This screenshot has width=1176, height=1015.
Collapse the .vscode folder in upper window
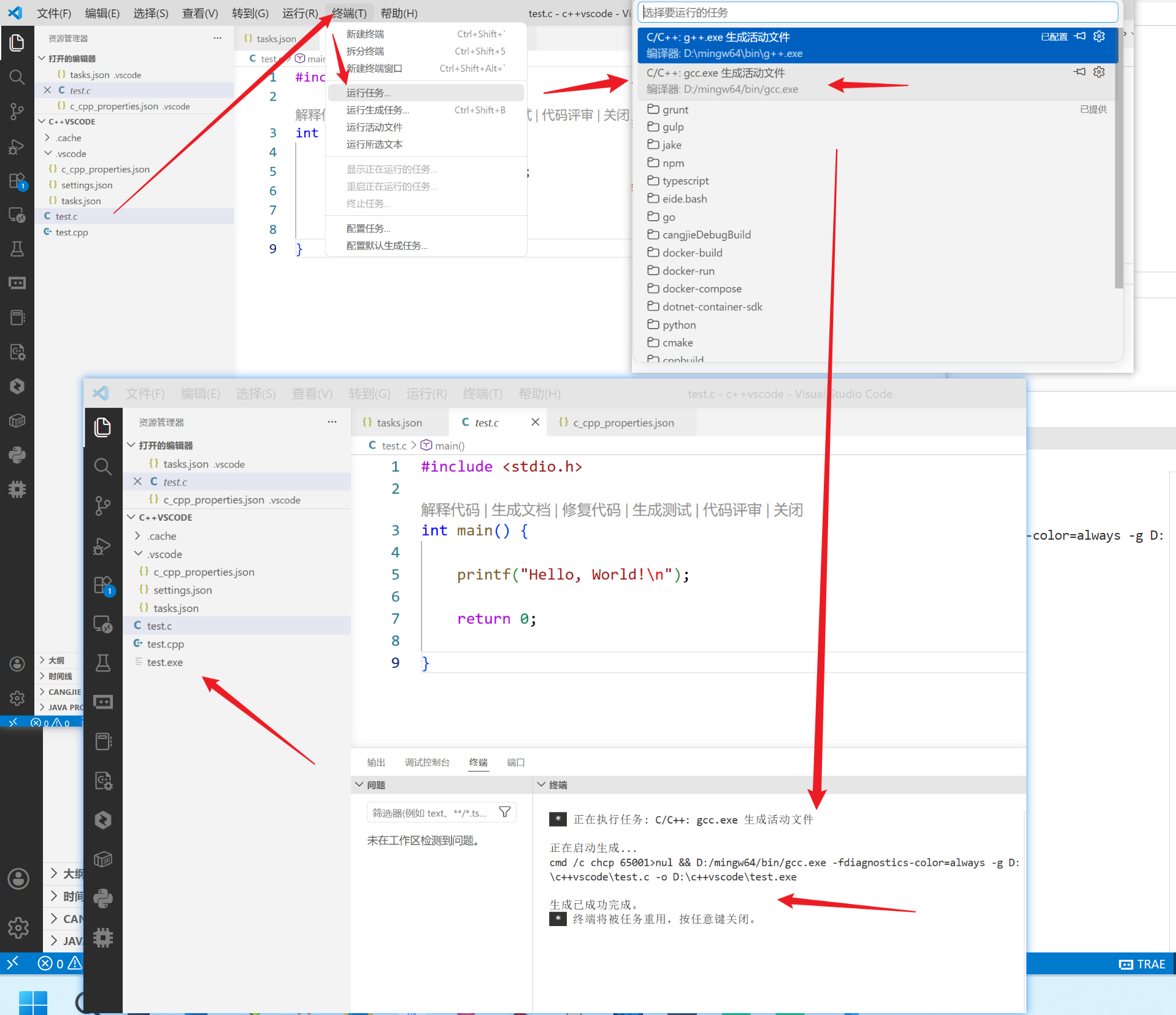[47, 153]
